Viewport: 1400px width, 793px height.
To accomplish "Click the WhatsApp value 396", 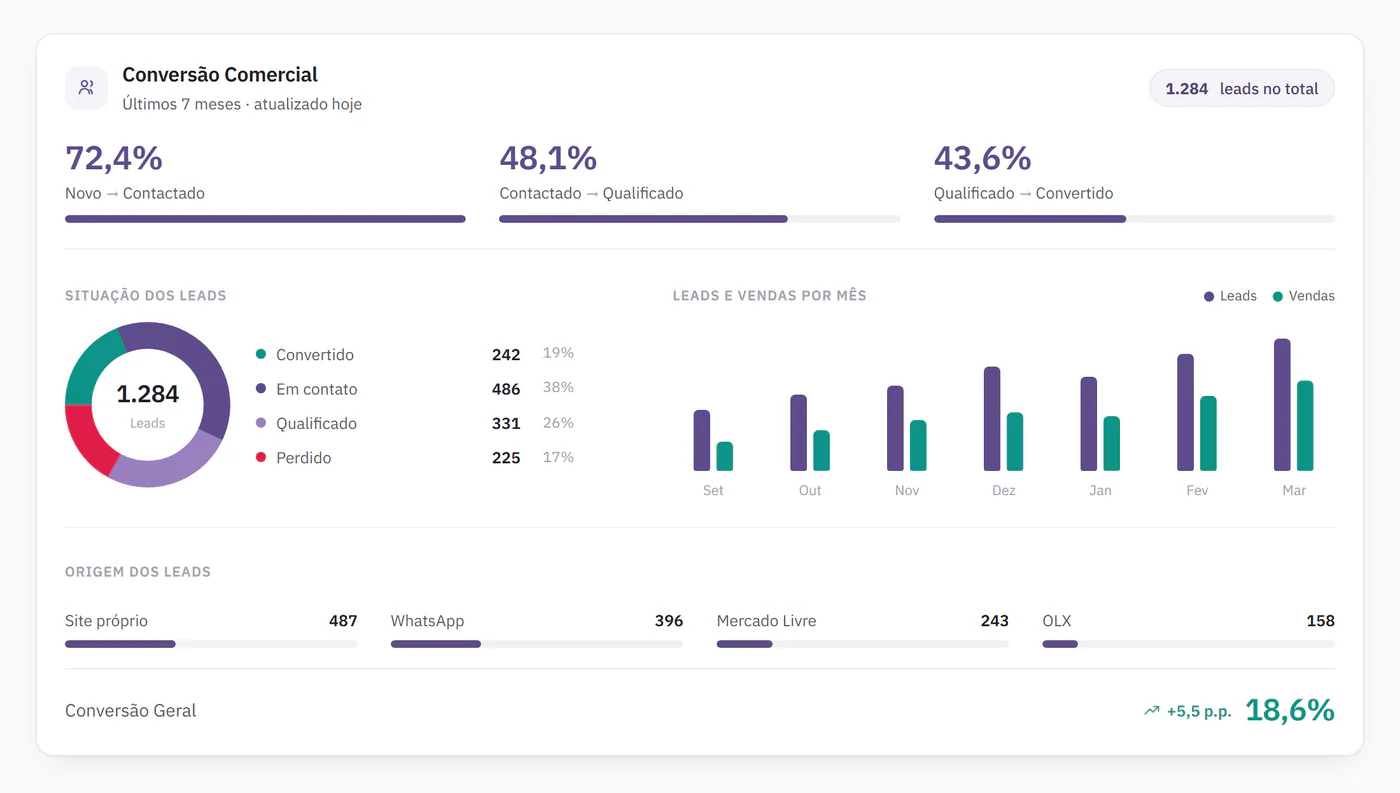I will [669, 621].
